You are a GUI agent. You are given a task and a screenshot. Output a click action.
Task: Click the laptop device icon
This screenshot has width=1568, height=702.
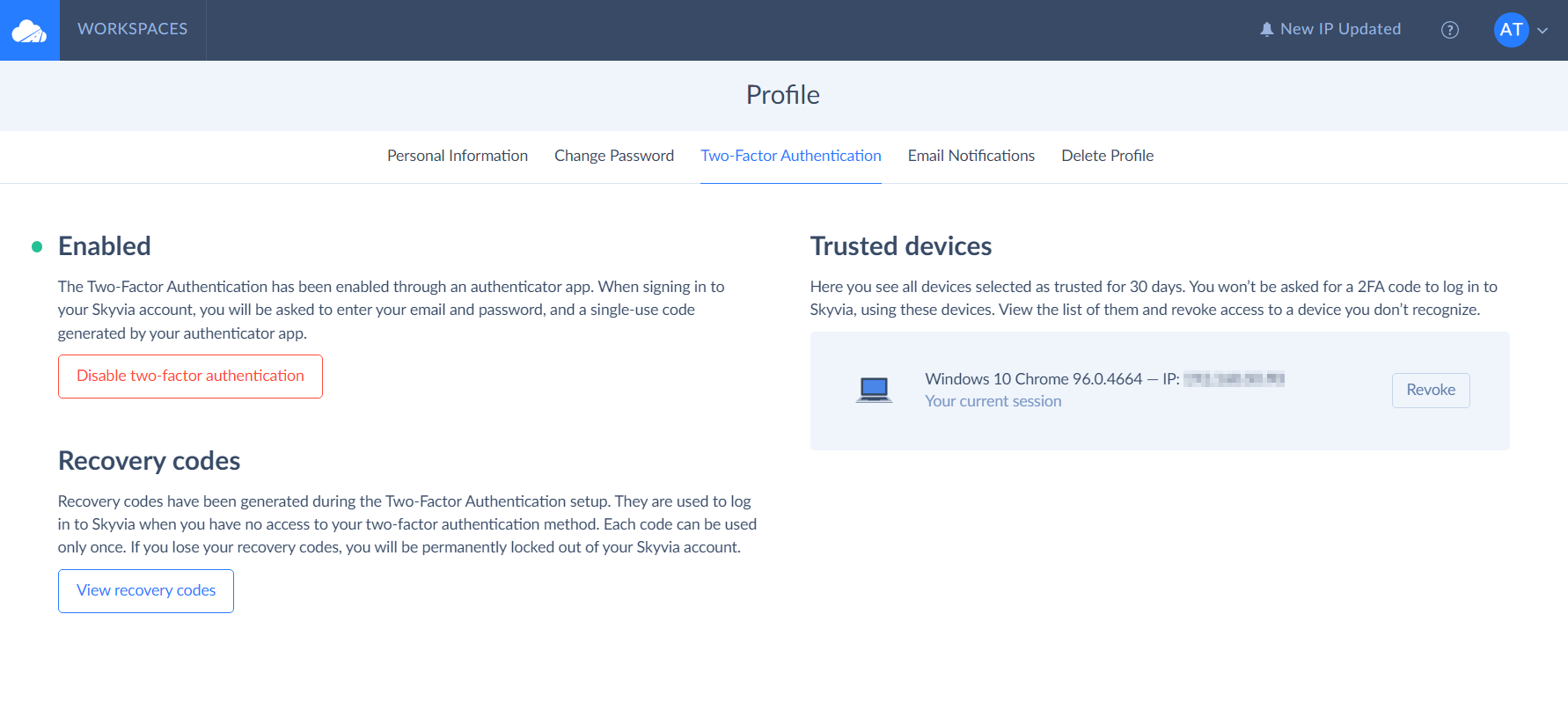(x=875, y=390)
